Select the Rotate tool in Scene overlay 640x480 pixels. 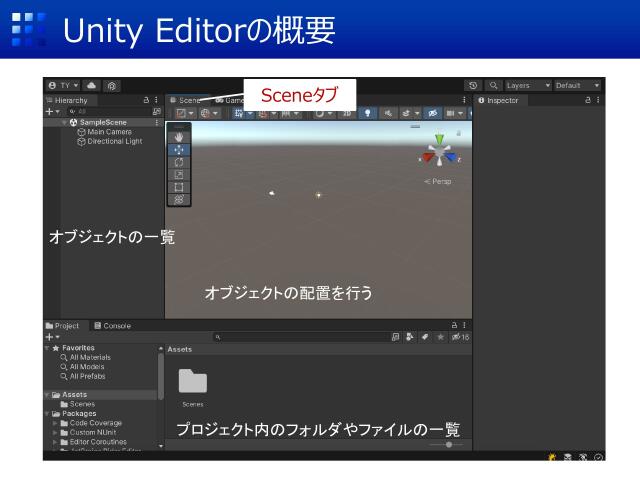[x=179, y=162]
